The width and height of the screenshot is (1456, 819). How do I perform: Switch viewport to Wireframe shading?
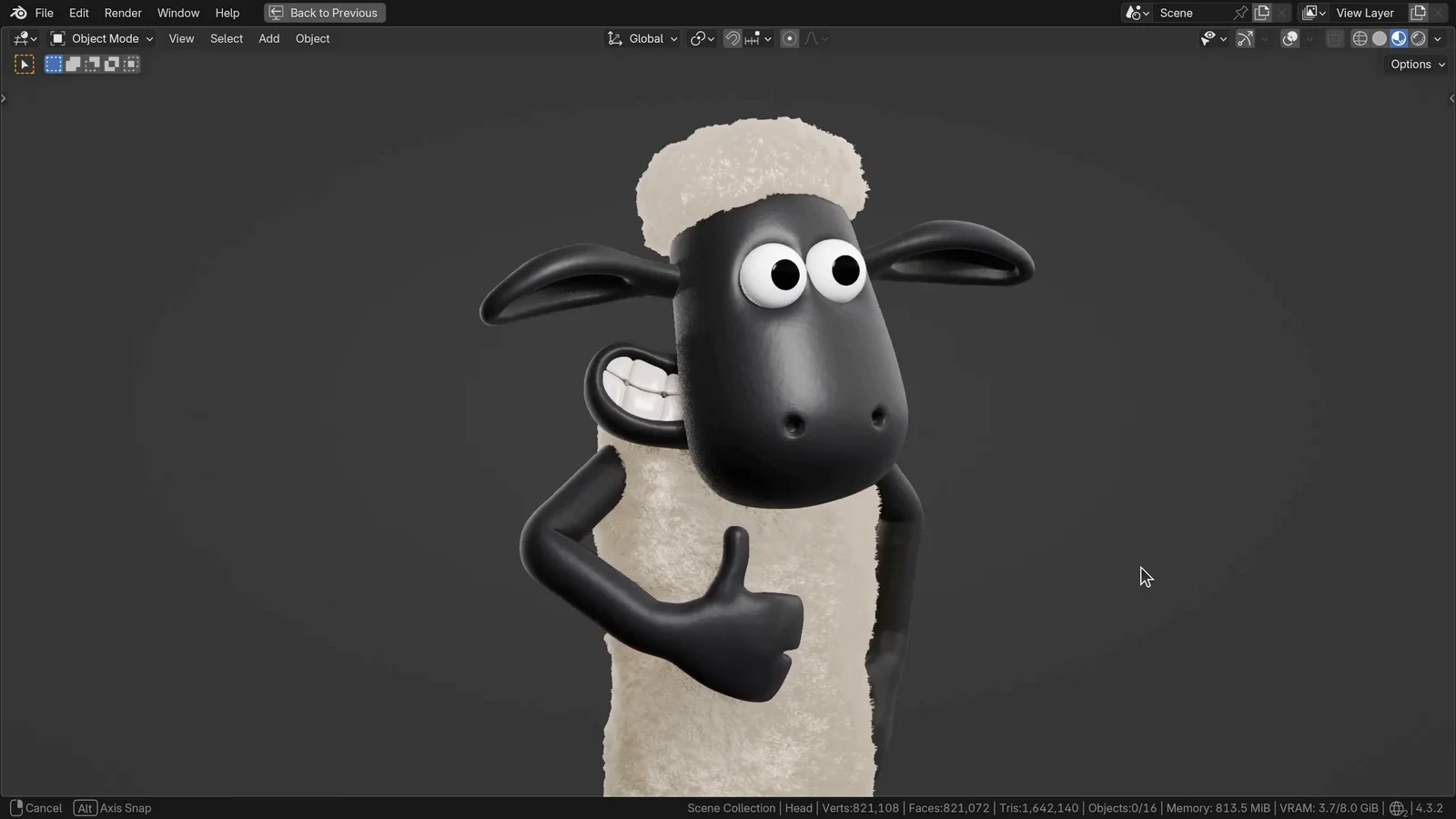coord(1360,38)
